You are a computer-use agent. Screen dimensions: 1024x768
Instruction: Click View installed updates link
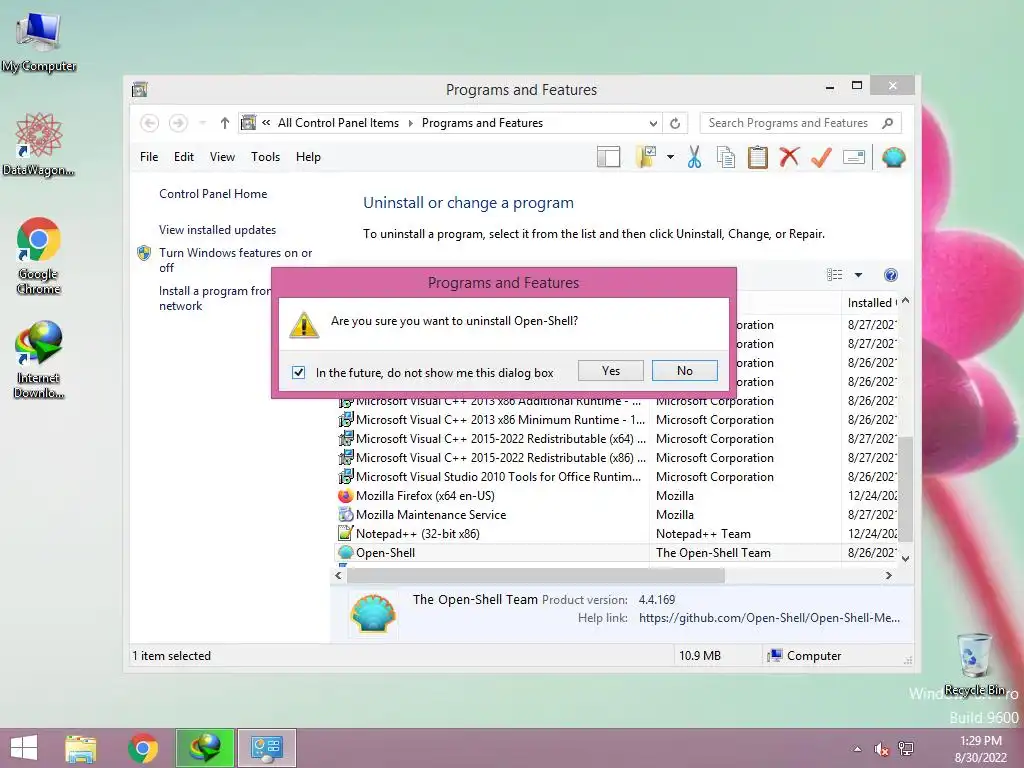click(x=217, y=230)
